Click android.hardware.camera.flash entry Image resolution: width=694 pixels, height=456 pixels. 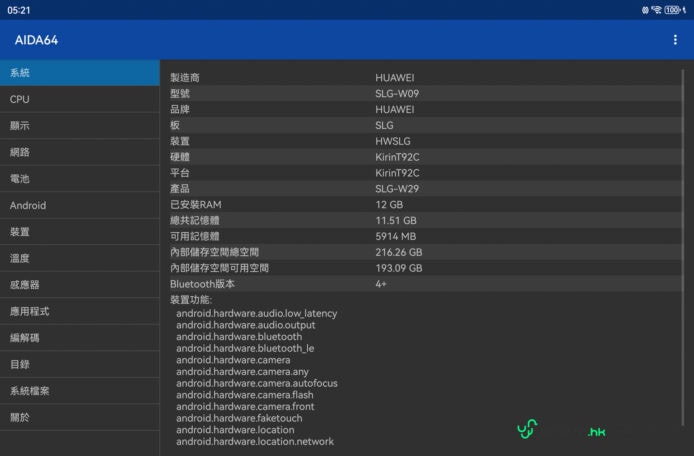click(x=245, y=395)
